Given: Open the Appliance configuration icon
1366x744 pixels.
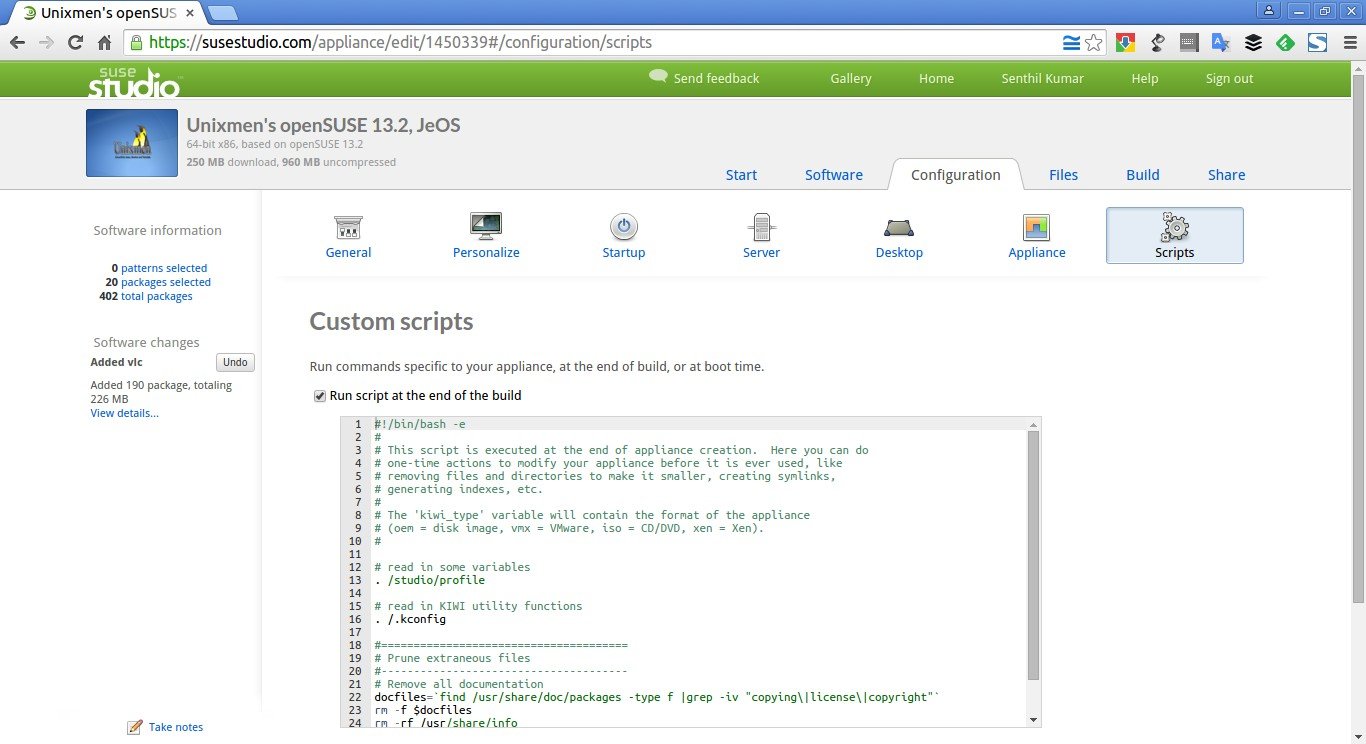Looking at the screenshot, I should tap(1037, 227).
